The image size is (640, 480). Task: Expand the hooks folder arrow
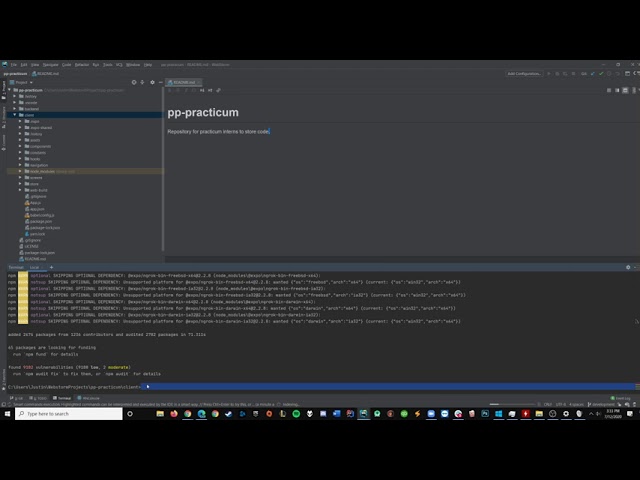[x=20, y=159]
